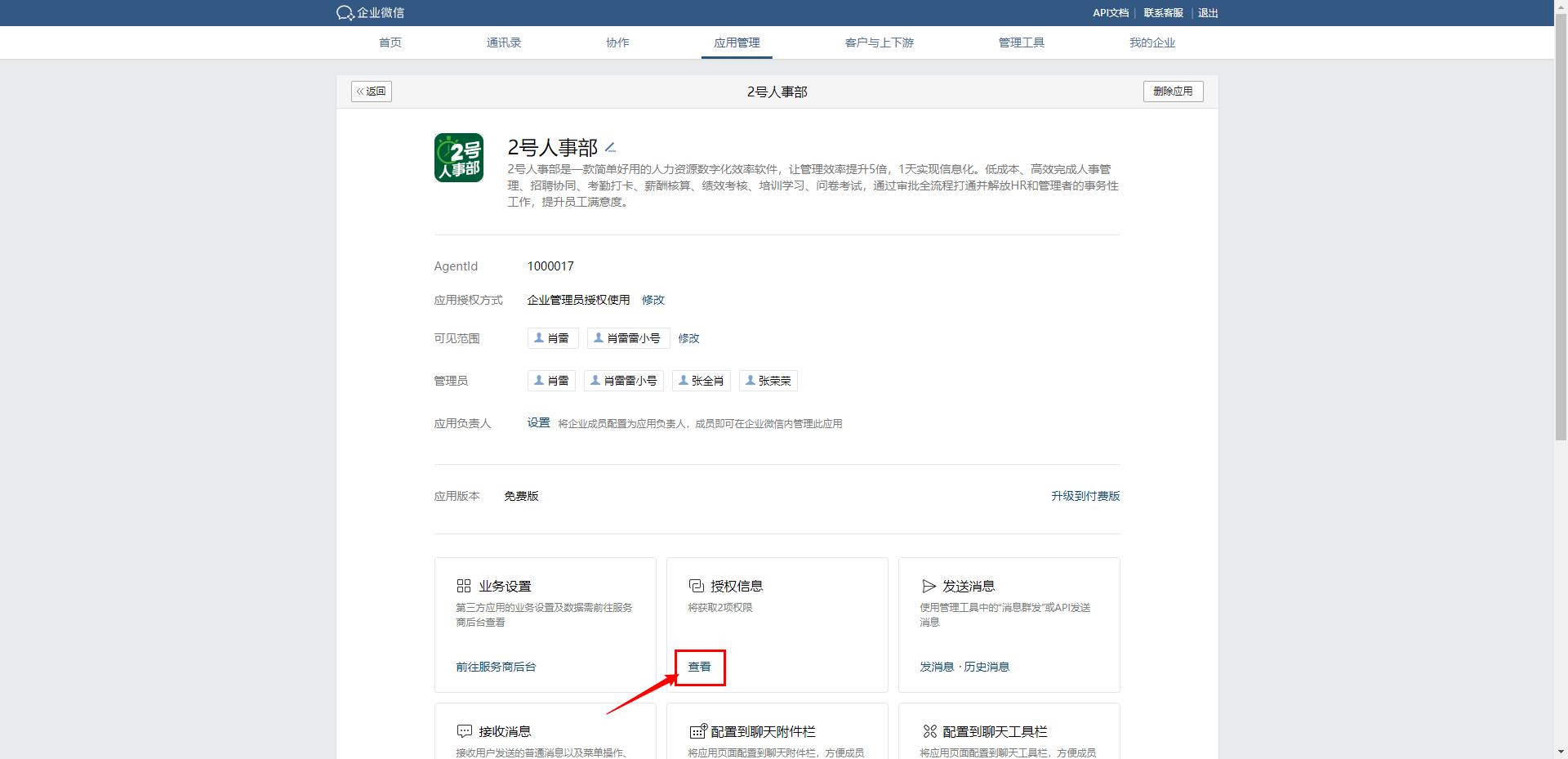The image size is (1568, 759).
Task: Click the 接收消息 card title
Action: coord(505,731)
